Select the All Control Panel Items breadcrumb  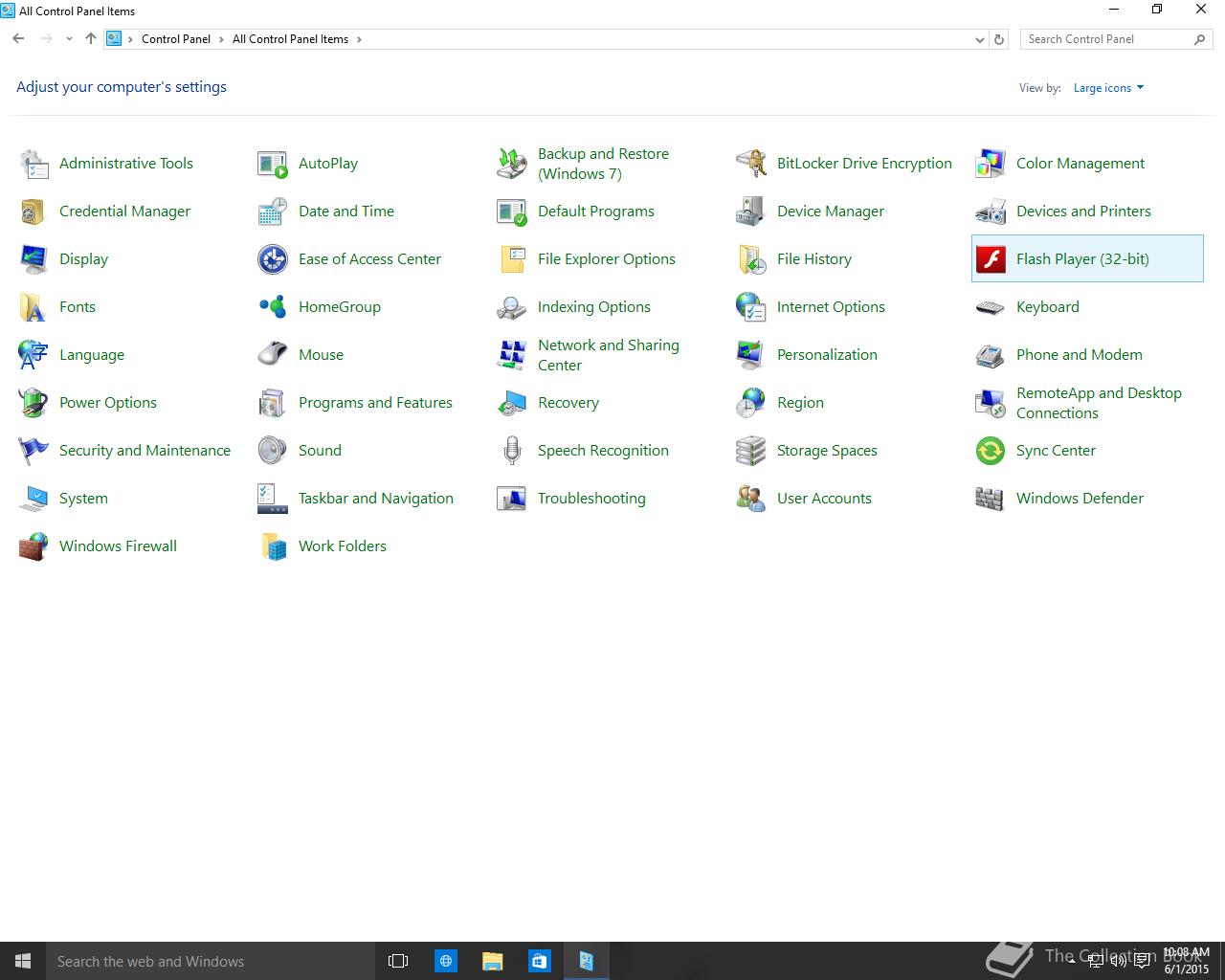click(x=290, y=39)
